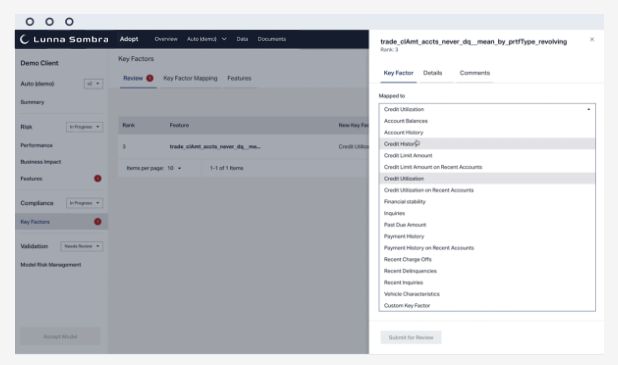618x365 pixels.
Task: Close the key factor side panel
Action: point(592,39)
